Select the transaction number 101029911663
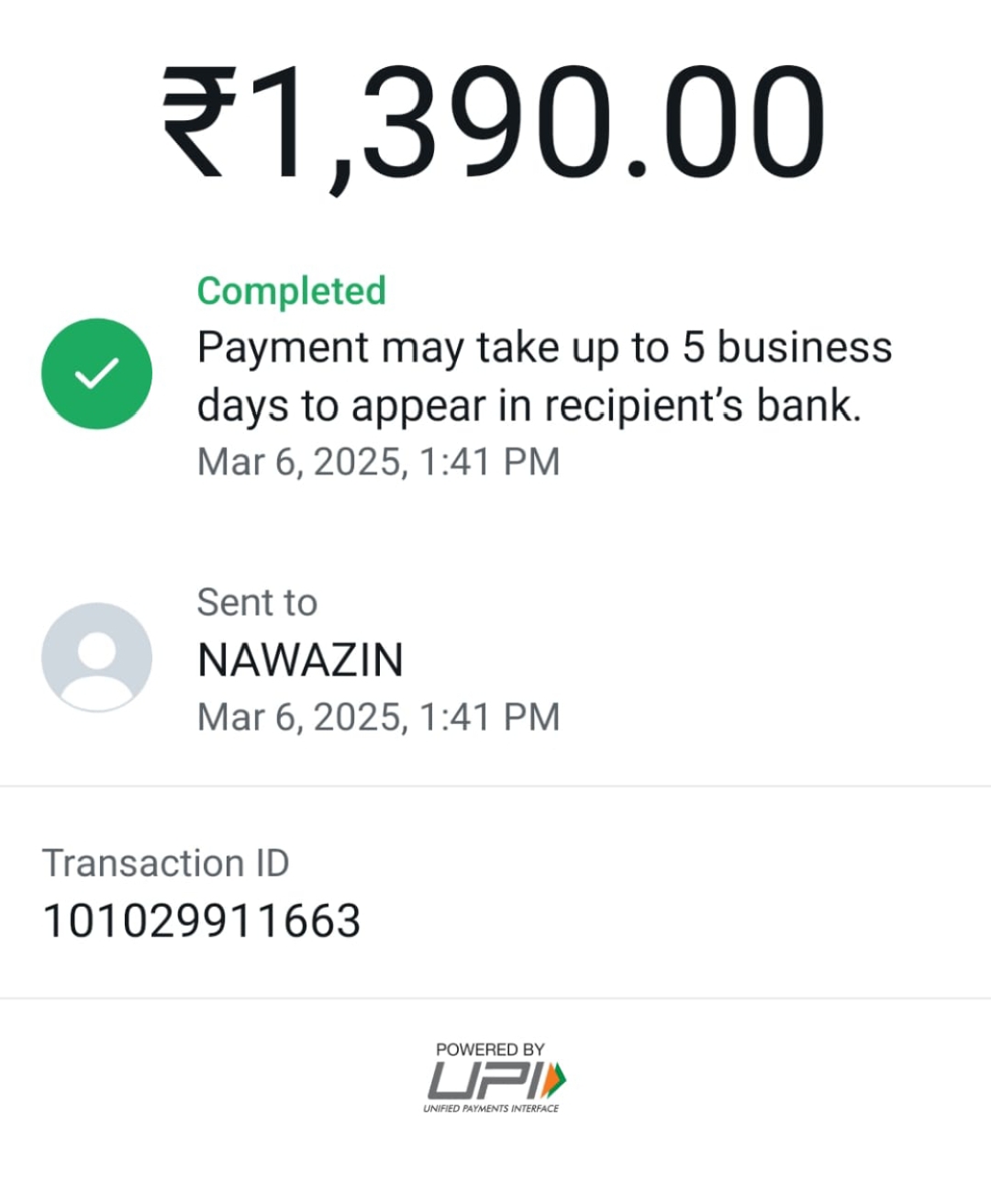The height and width of the screenshot is (1204, 991). 202,920
